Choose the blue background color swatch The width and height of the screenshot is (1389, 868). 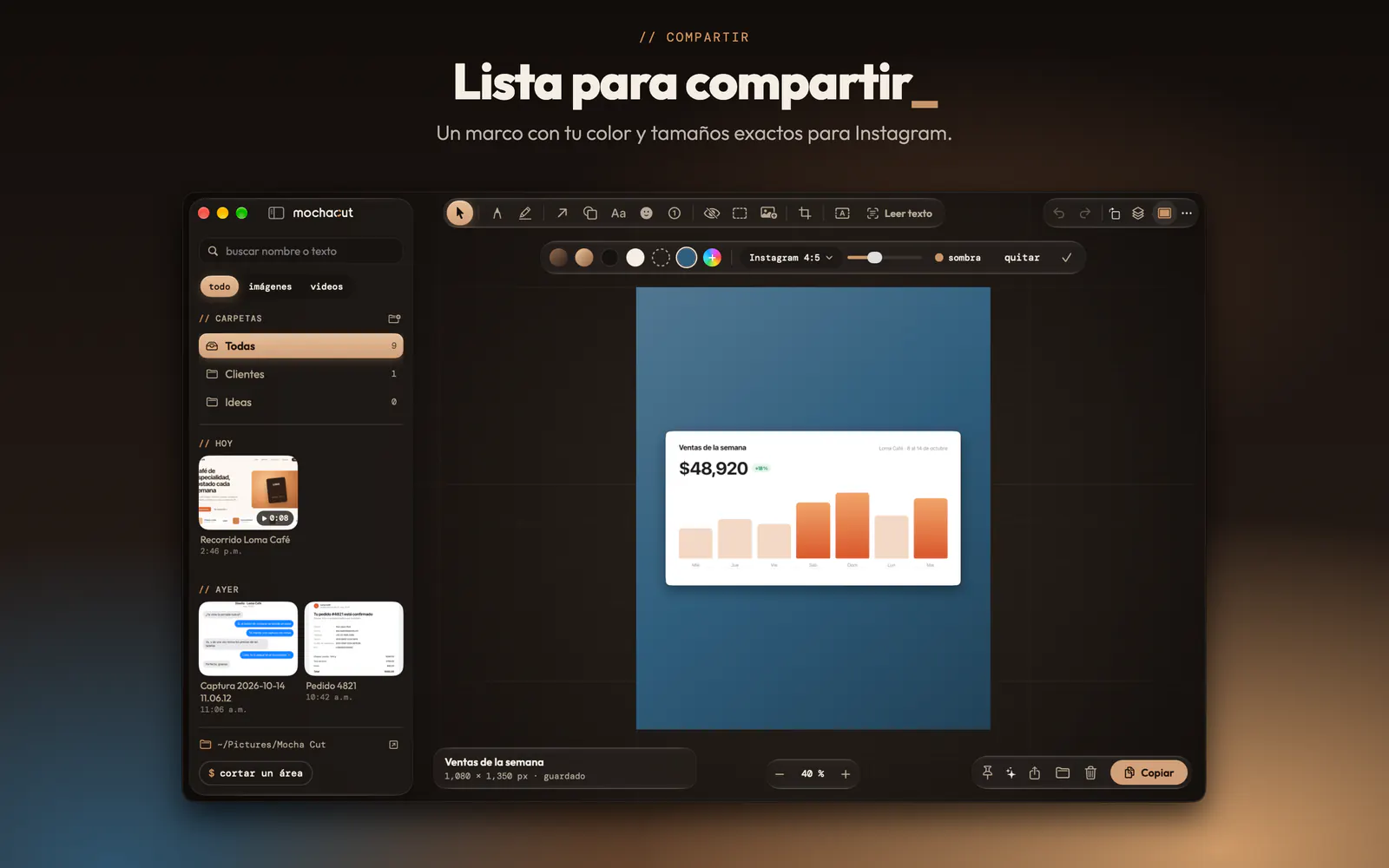(687, 258)
